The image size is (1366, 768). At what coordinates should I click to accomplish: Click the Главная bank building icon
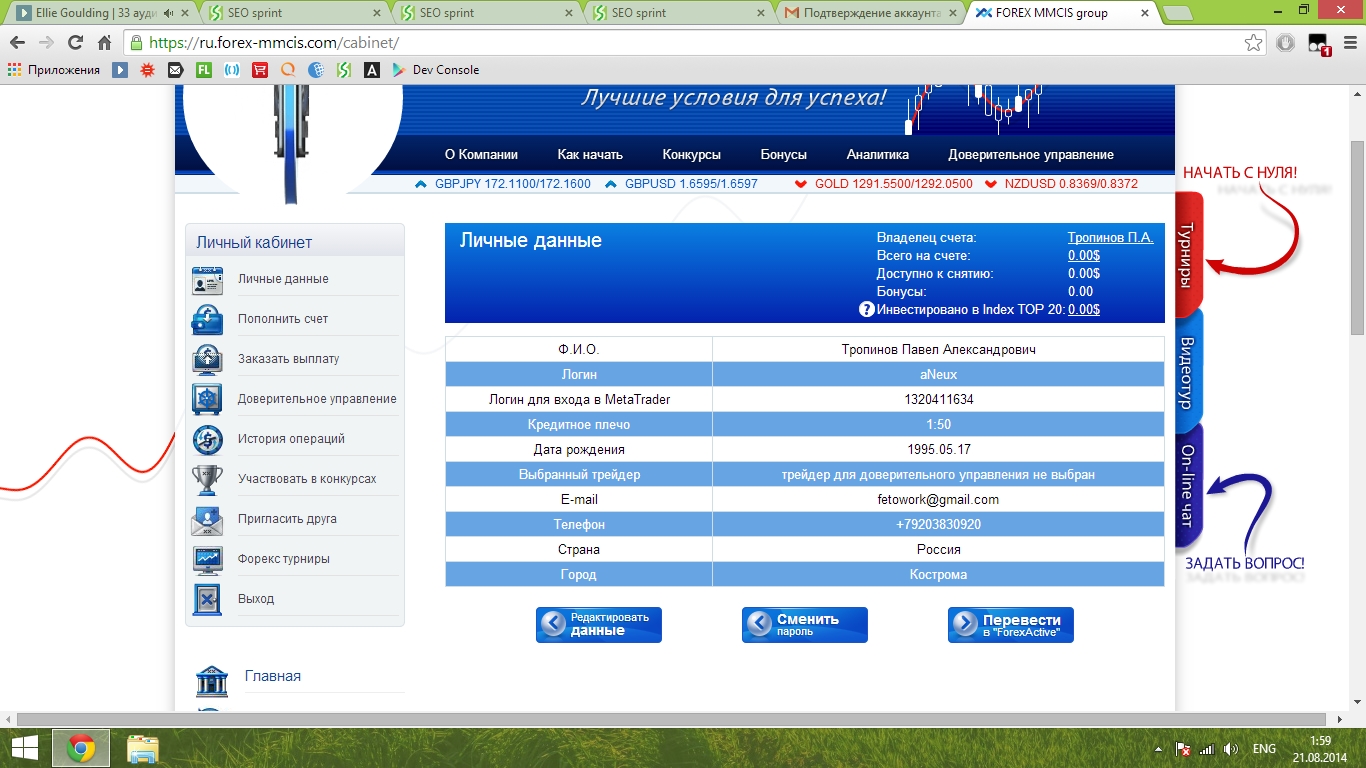[212, 680]
